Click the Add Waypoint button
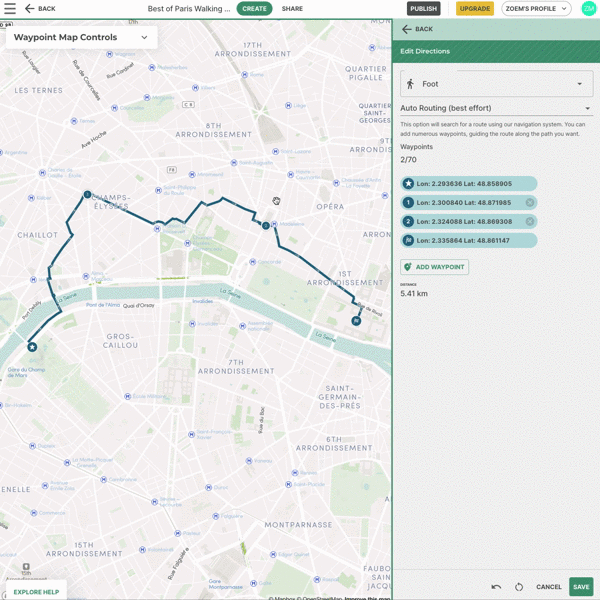Screen dimensions: 600x600 (434, 267)
